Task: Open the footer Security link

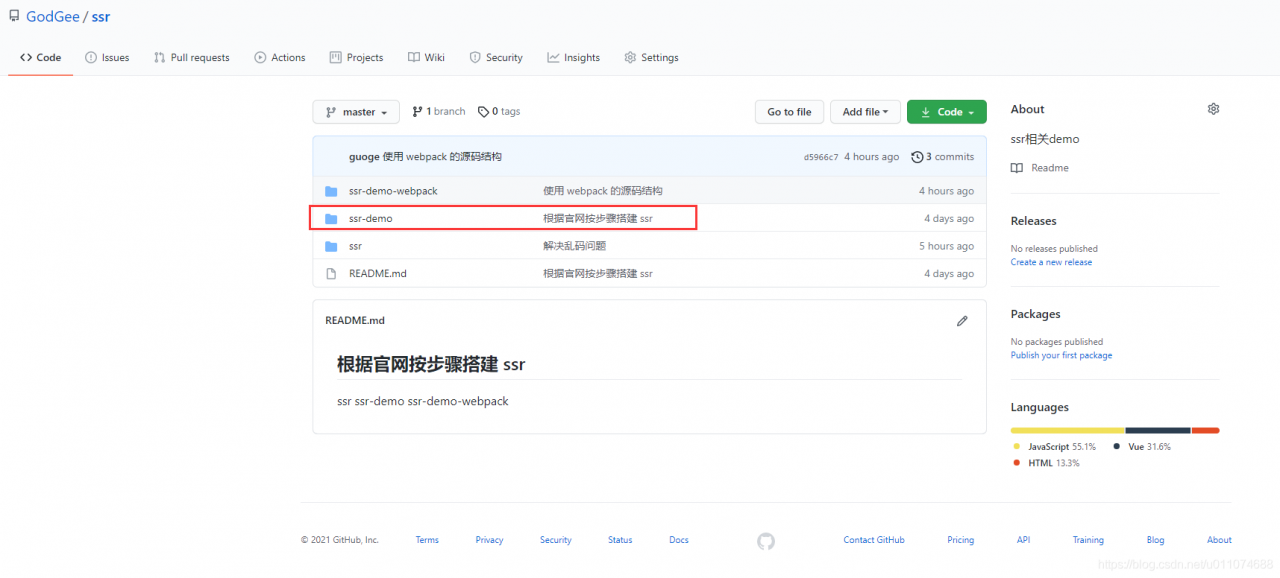Action: (x=555, y=540)
